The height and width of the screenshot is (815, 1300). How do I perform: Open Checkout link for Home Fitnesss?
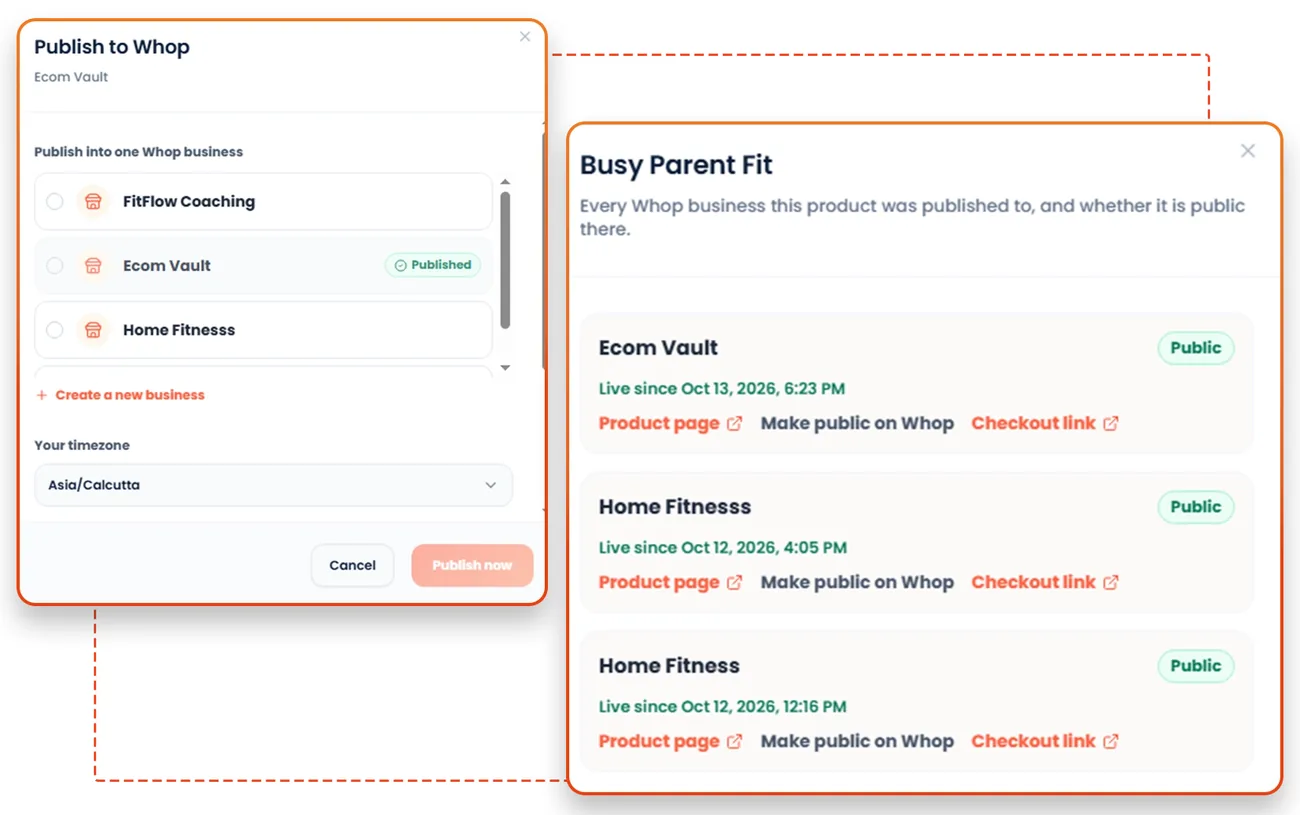pyautogui.click(x=1034, y=582)
